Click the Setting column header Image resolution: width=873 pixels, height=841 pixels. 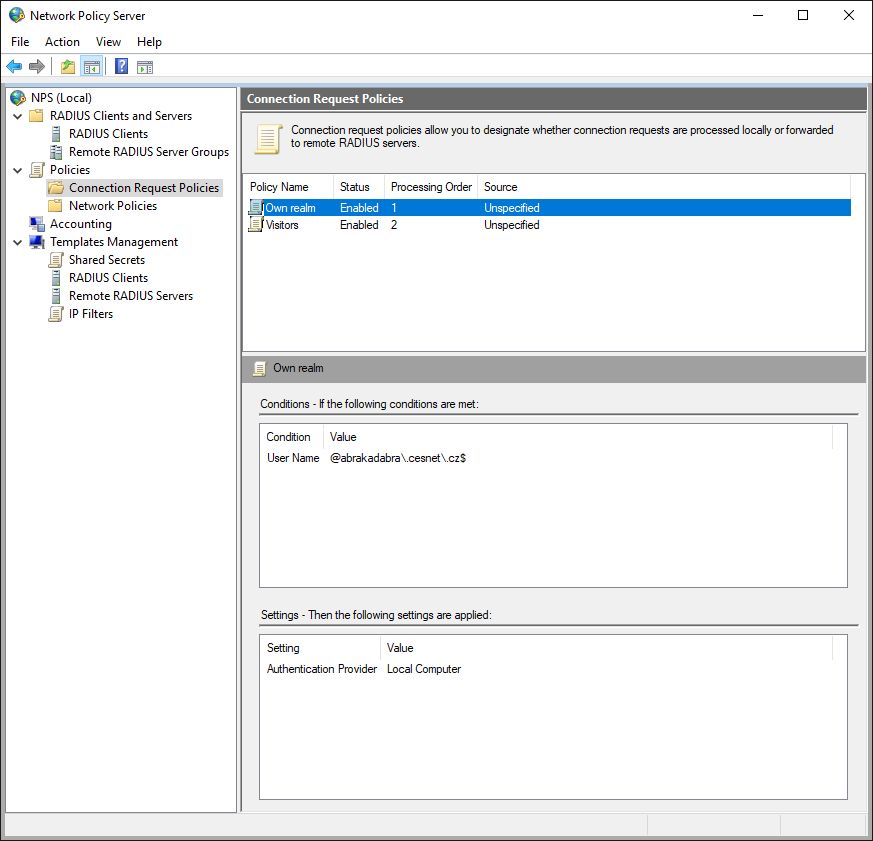[321, 648]
